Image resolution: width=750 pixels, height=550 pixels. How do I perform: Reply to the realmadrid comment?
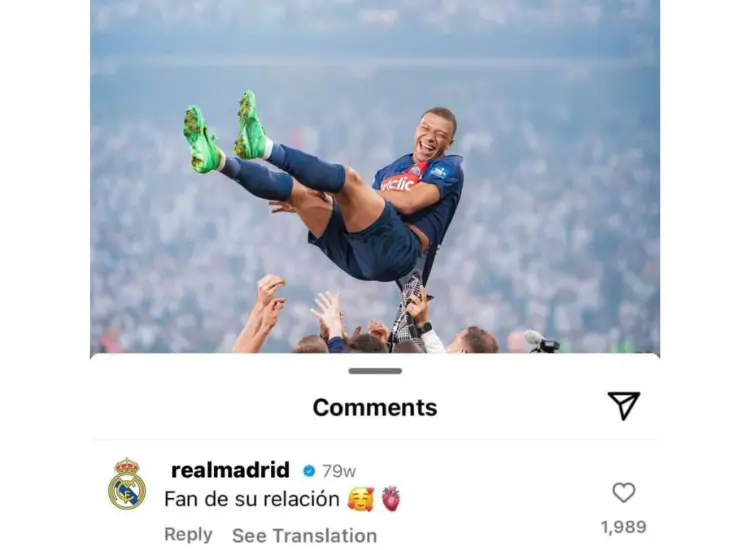(188, 534)
